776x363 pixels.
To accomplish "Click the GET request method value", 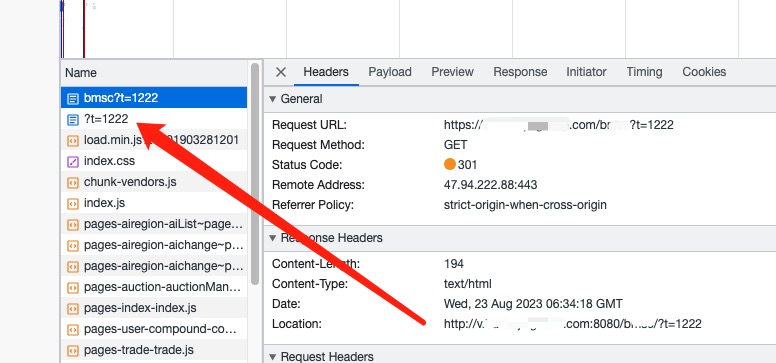I will point(455,145).
